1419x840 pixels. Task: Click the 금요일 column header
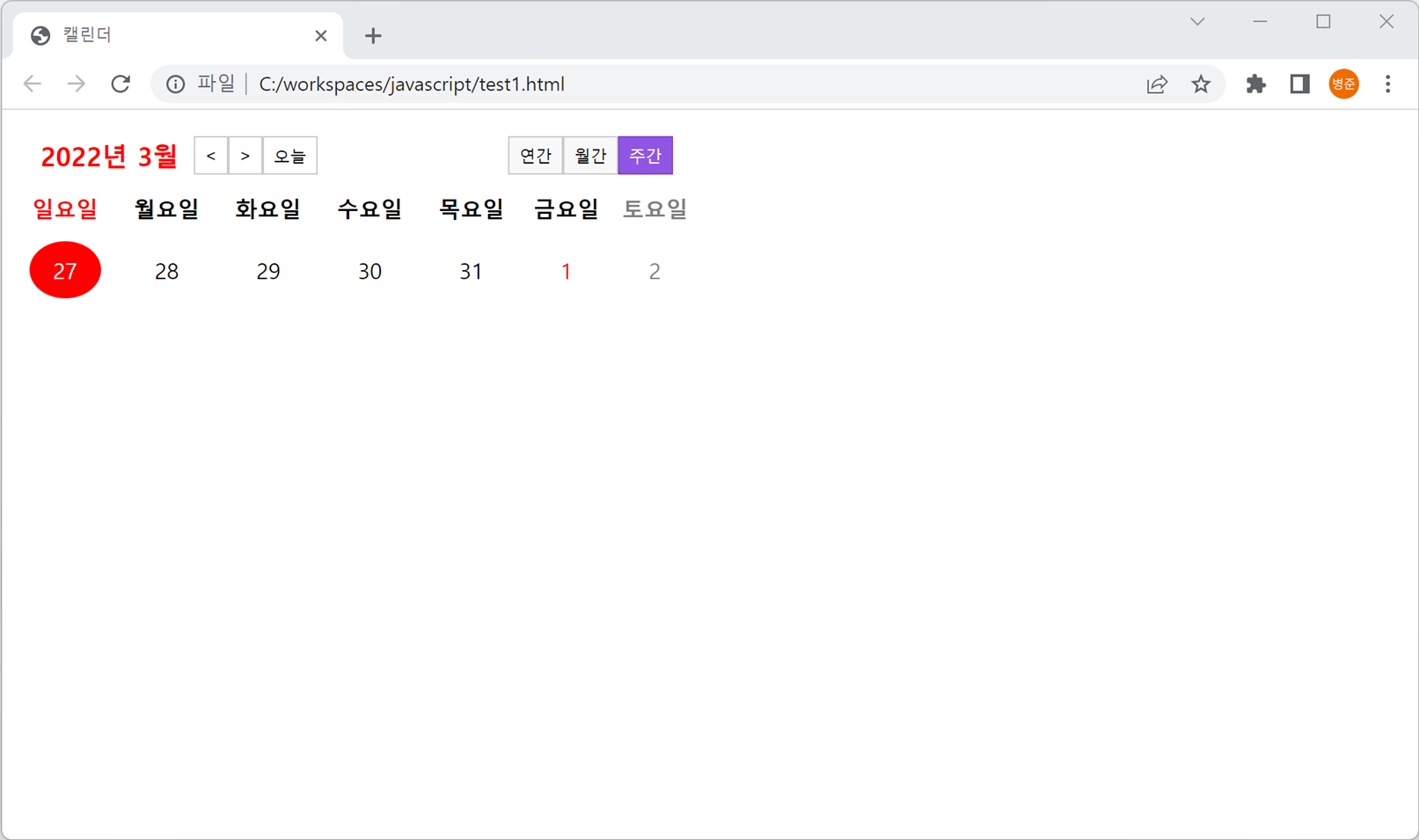coord(567,209)
